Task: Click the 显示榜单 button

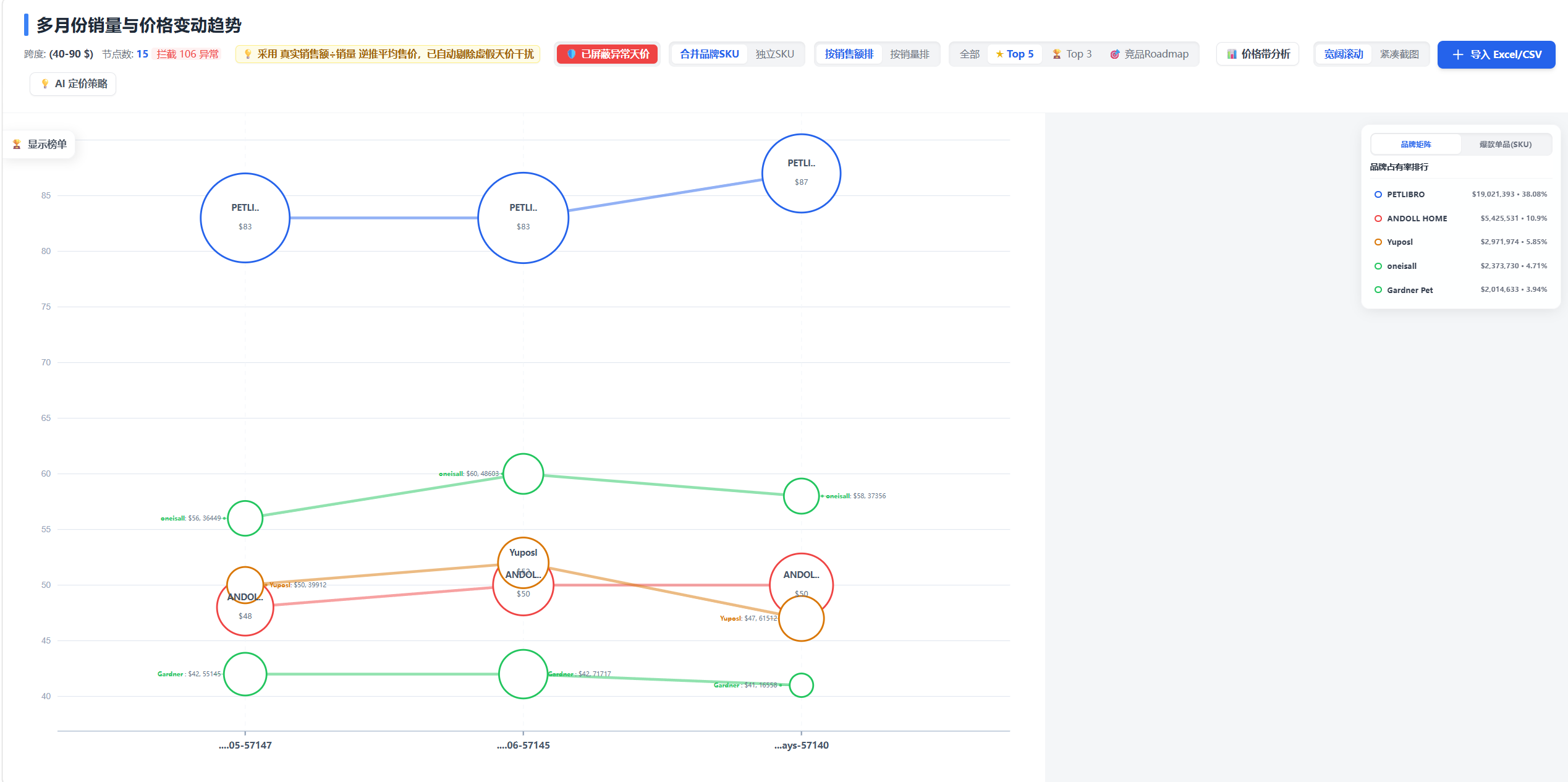Action: (39, 144)
